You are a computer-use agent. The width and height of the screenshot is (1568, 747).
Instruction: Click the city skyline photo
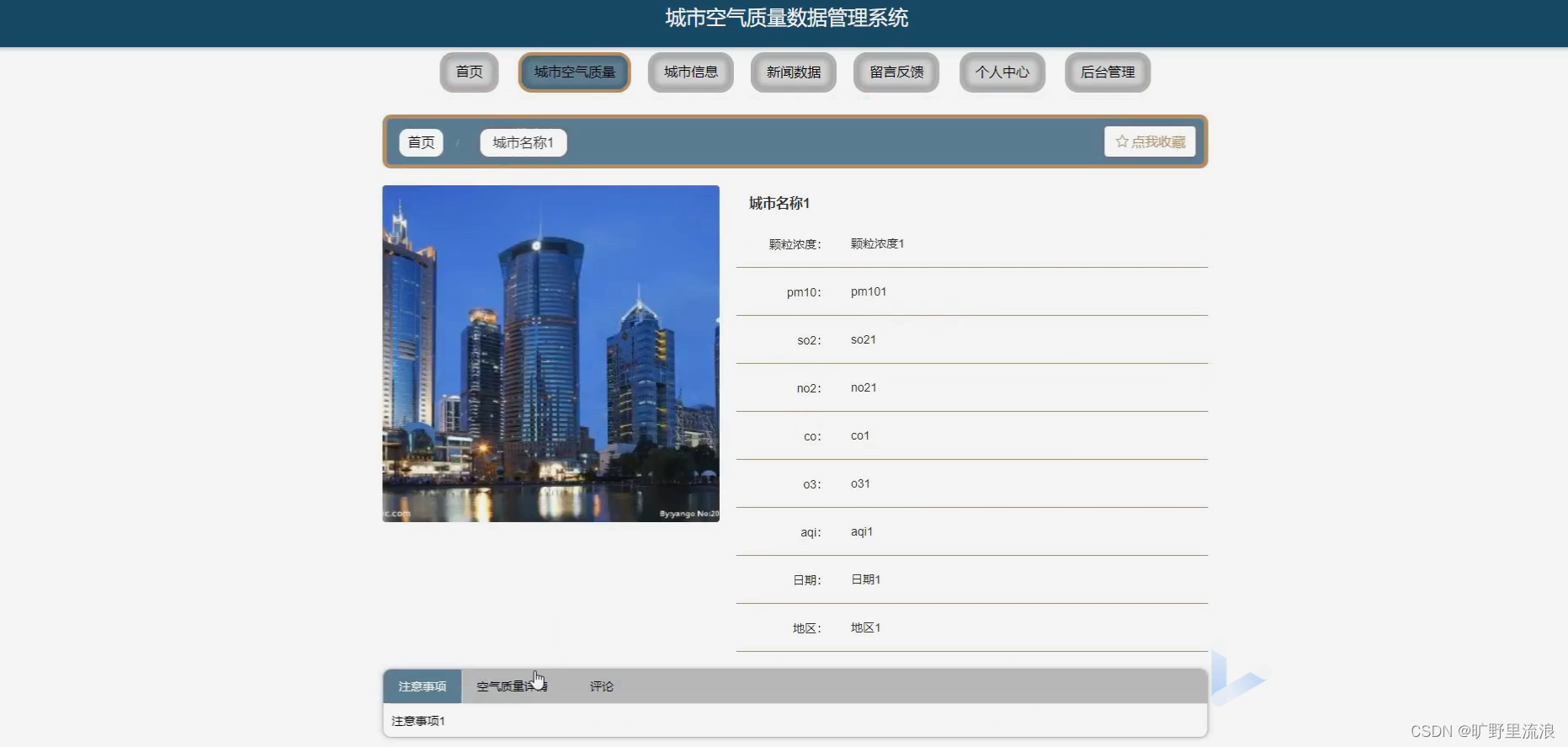click(x=551, y=354)
